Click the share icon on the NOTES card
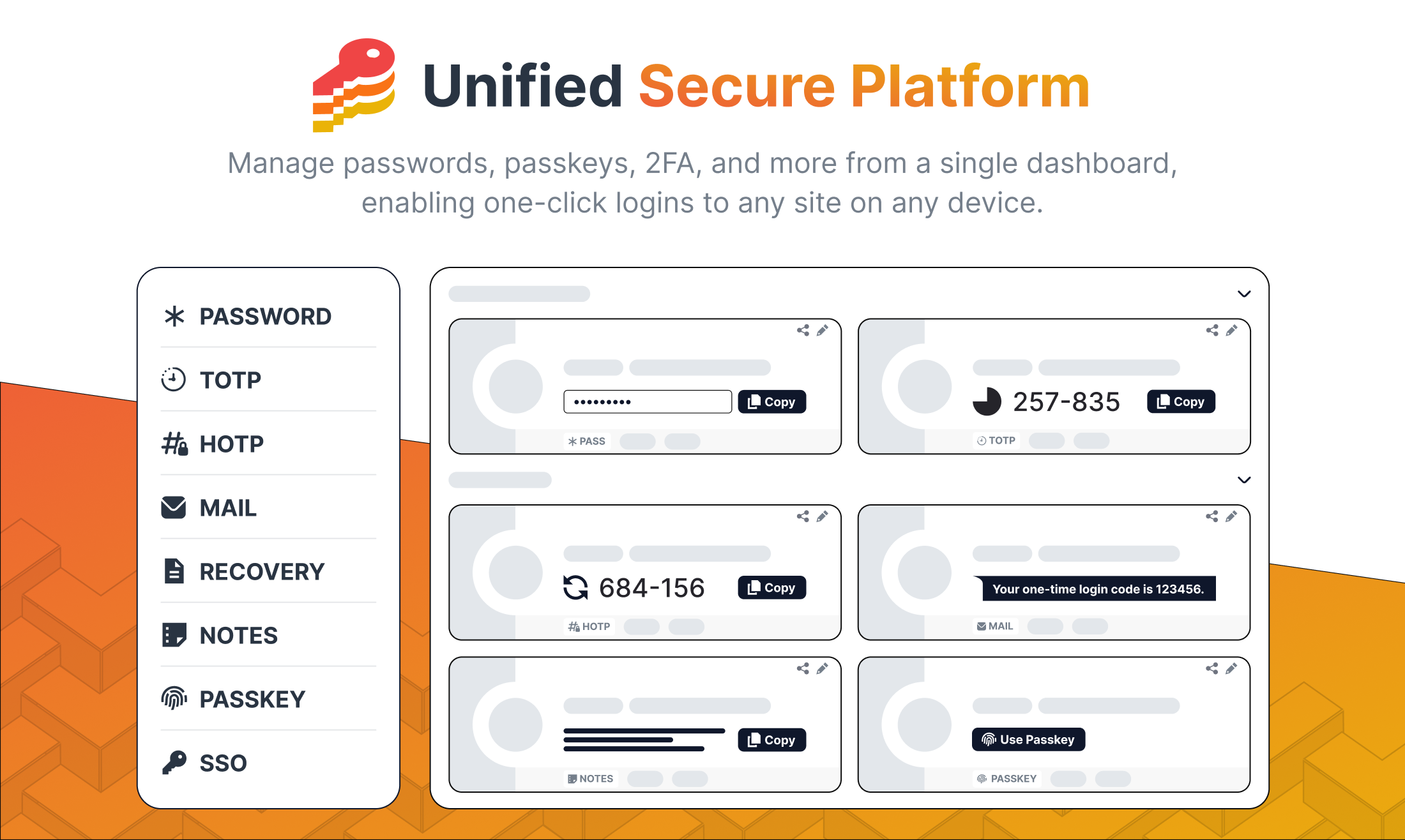1405x840 pixels. click(x=803, y=668)
